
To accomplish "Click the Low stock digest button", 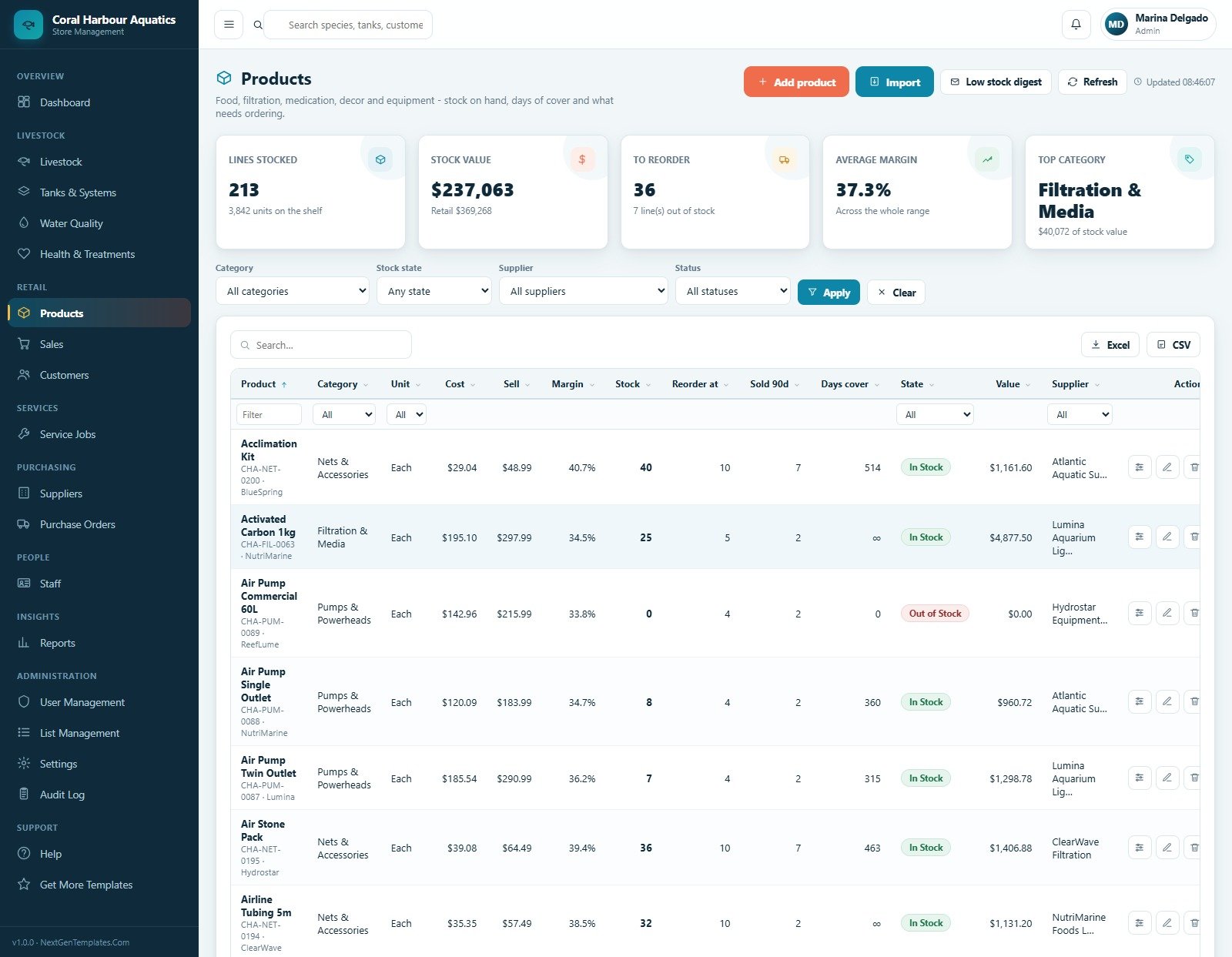I will 996,82.
